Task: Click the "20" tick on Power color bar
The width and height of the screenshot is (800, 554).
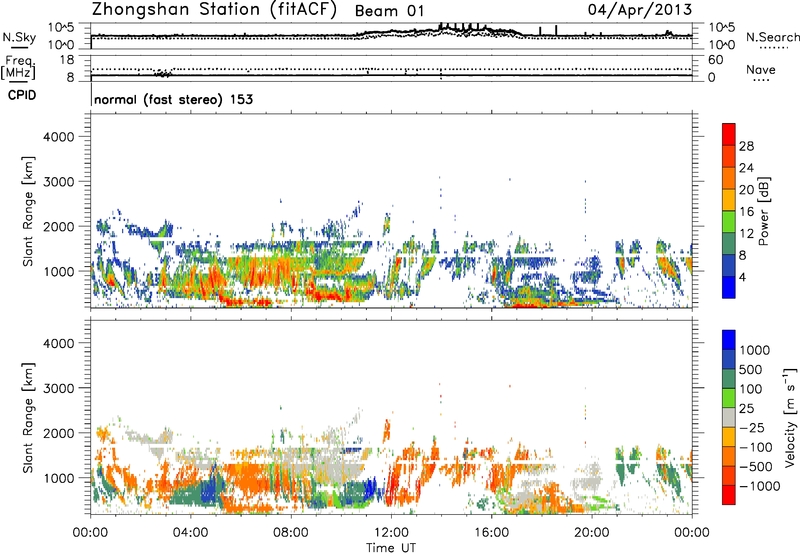Action: point(746,190)
